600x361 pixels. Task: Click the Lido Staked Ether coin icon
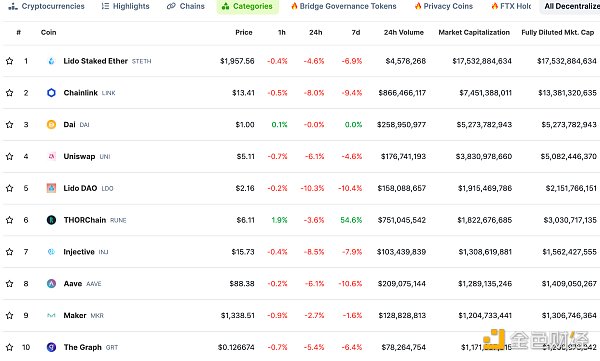(51, 61)
